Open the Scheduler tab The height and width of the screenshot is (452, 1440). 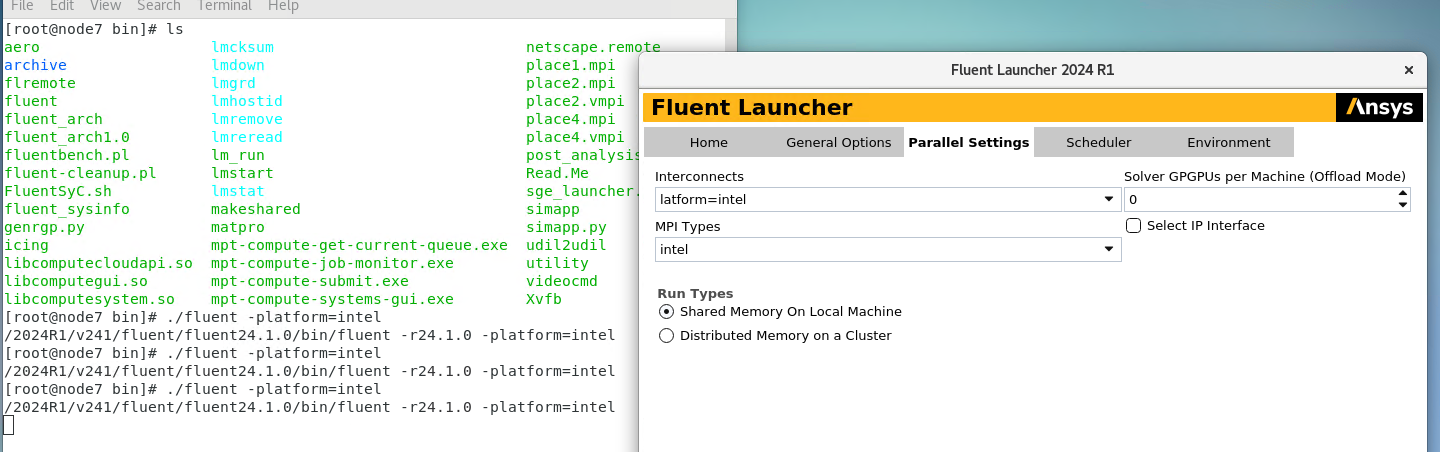pyautogui.click(x=1098, y=142)
